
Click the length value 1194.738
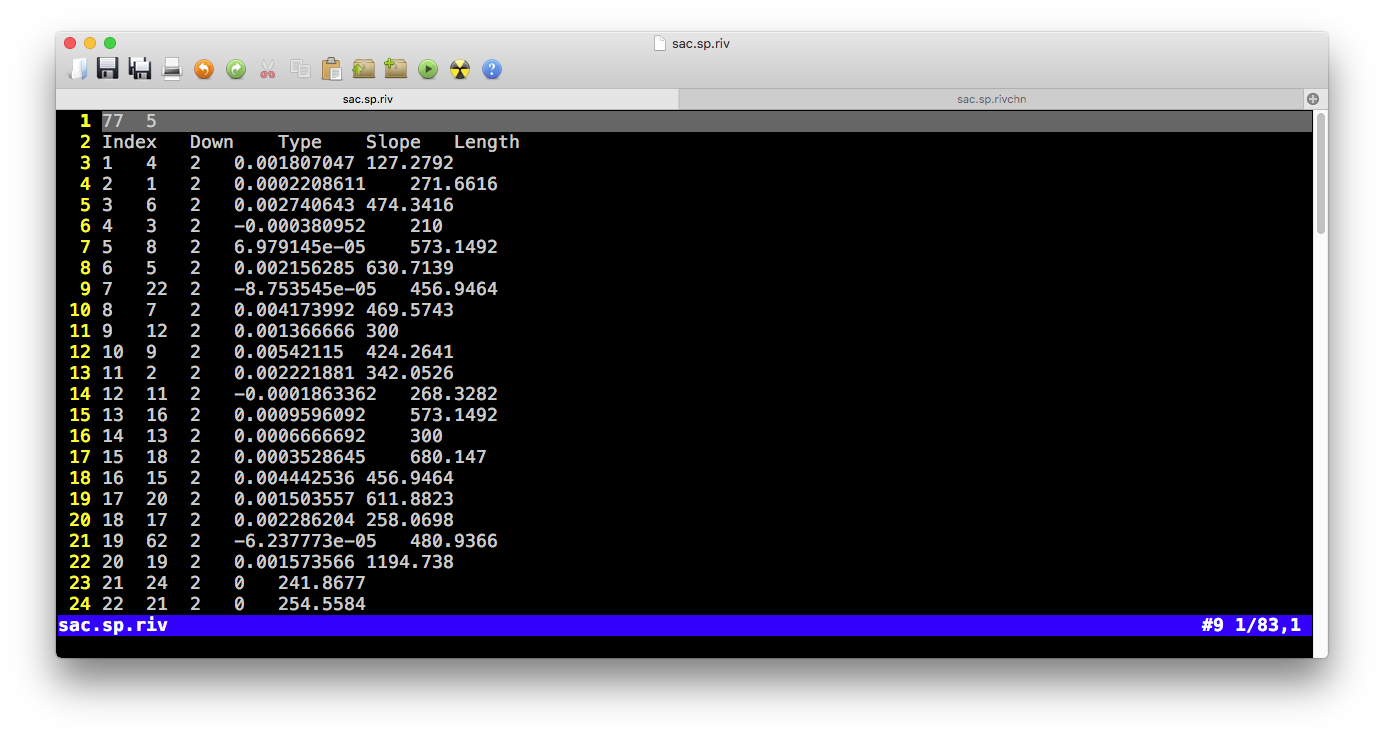click(x=410, y=562)
